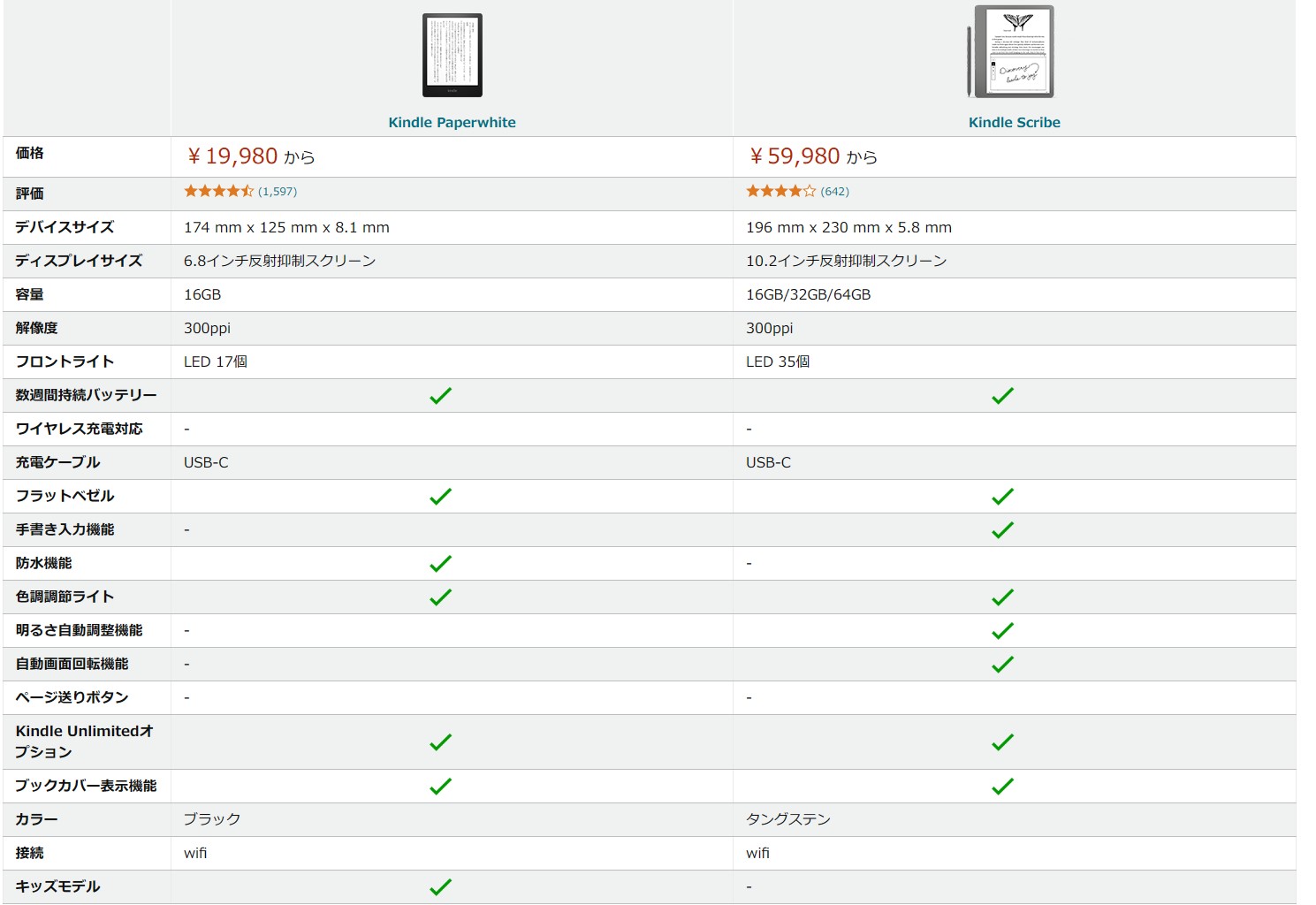Click Paperwhite checkmark for 防水機能
Screen dimensions: 1316x905
(x=440, y=563)
